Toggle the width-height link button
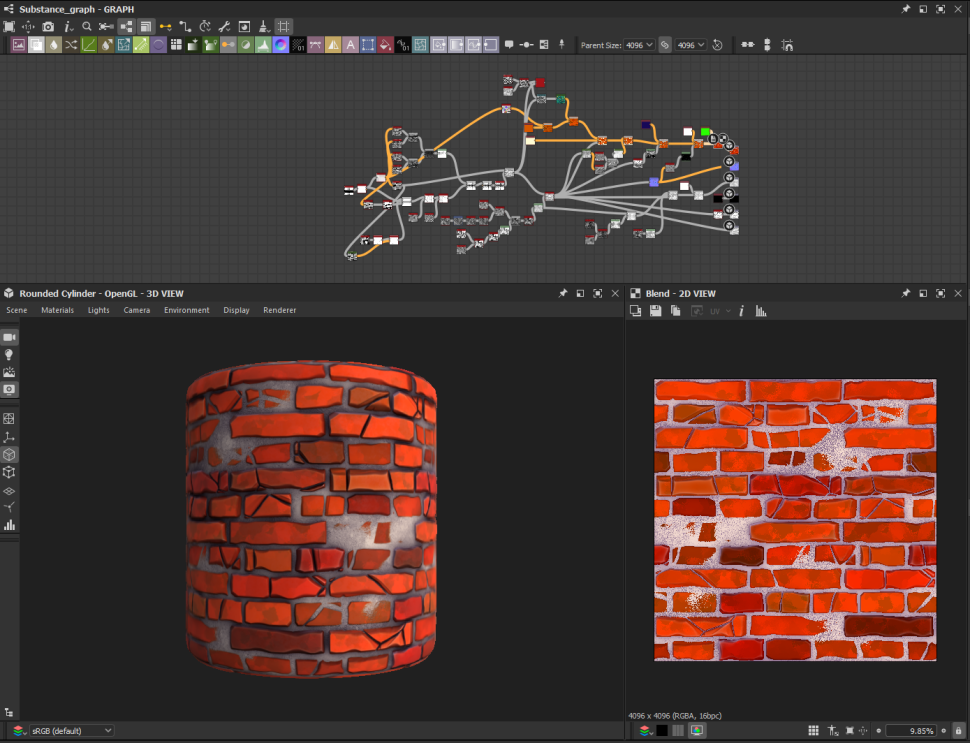Image resolution: width=970 pixels, height=743 pixels. pyautogui.click(x=665, y=45)
